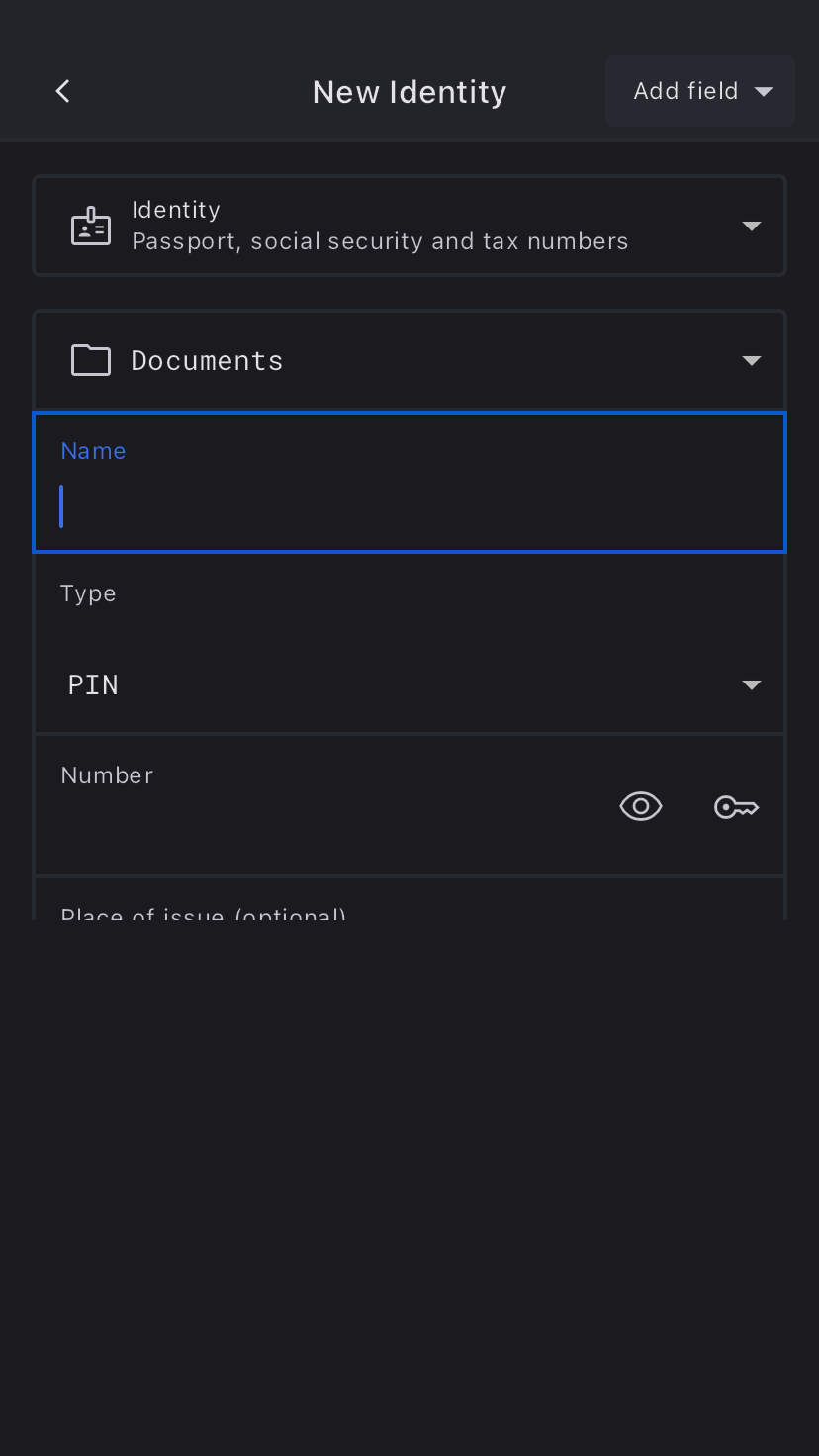
Task: Open the Type selector showing PIN
Action: click(396, 684)
